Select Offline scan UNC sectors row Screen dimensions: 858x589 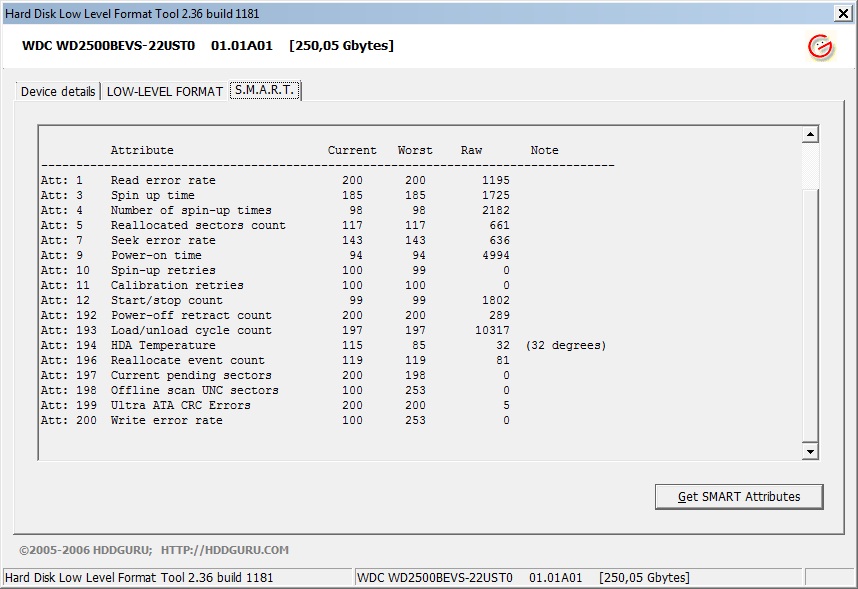pyautogui.click(x=275, y=390)
